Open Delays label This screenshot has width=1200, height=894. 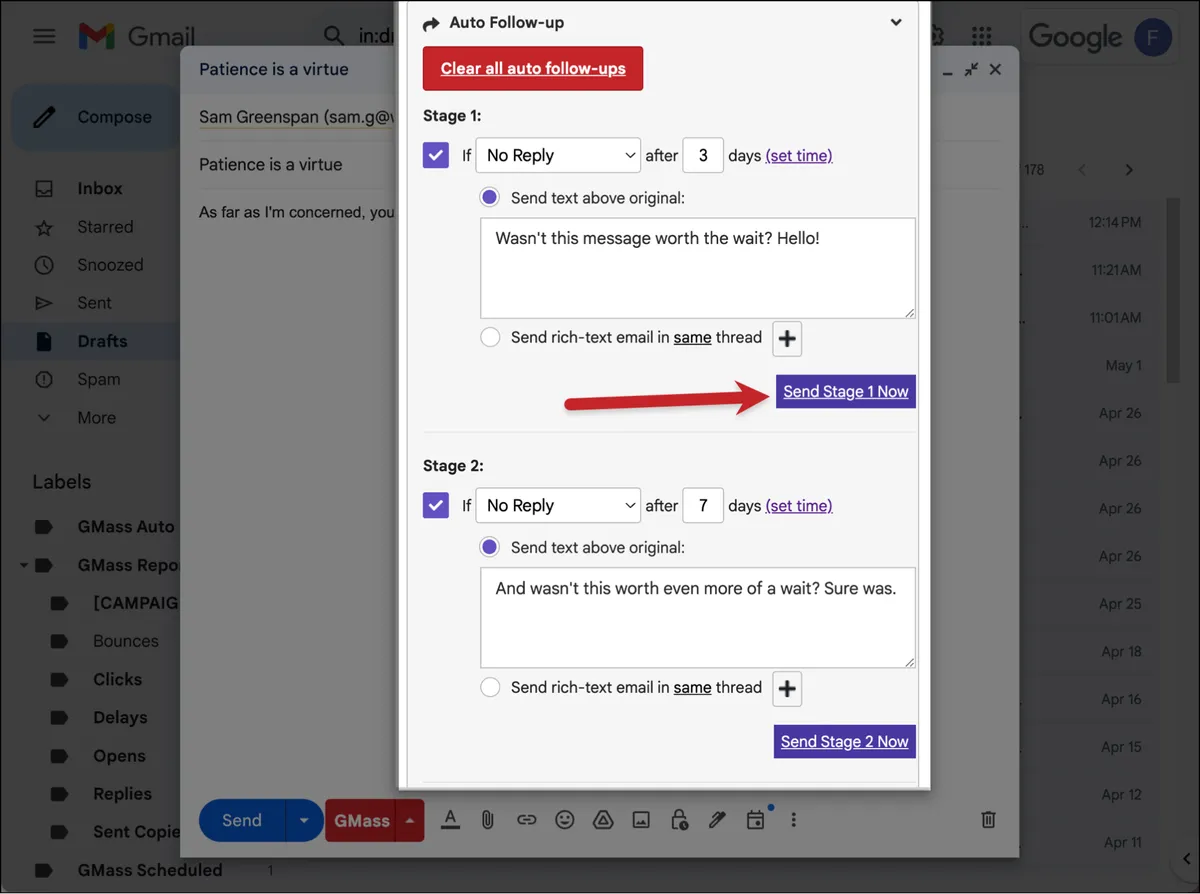point(120,717)
